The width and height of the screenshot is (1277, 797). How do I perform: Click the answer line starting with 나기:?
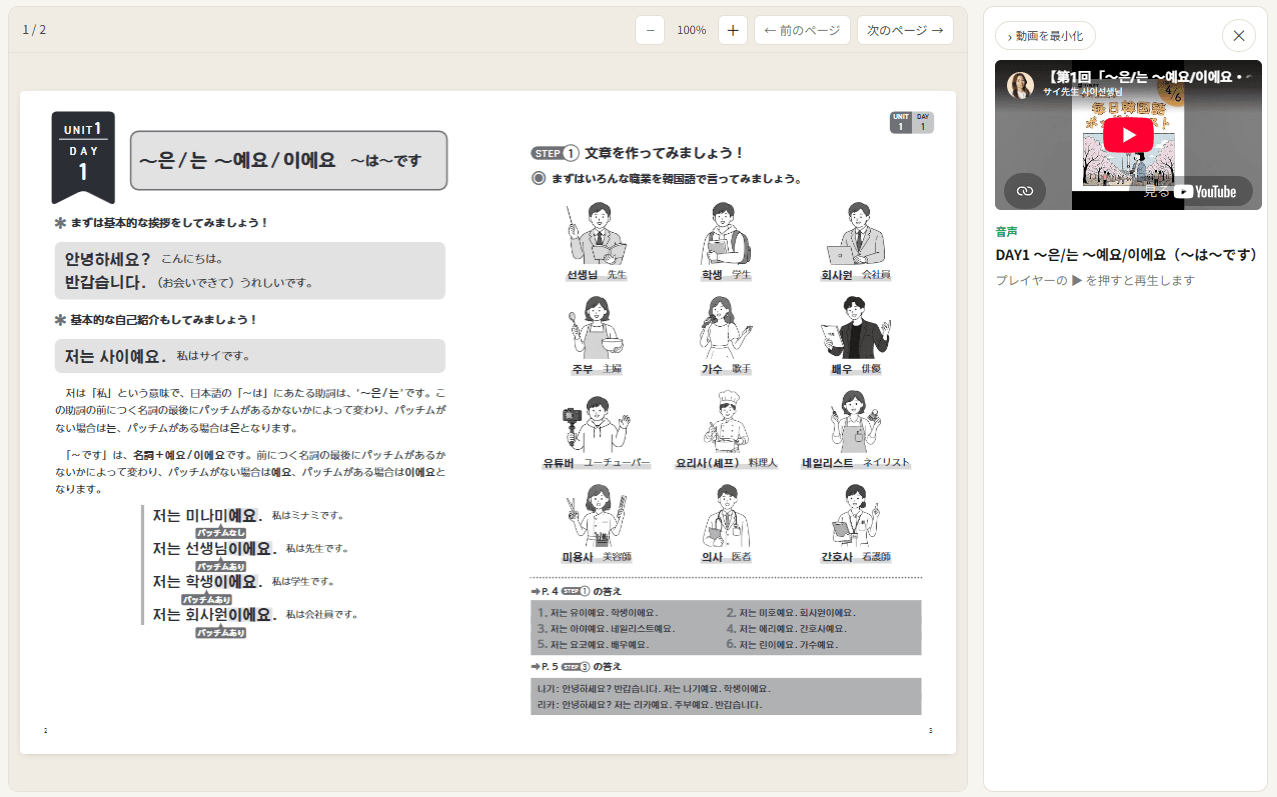click(x=654, y=689)
